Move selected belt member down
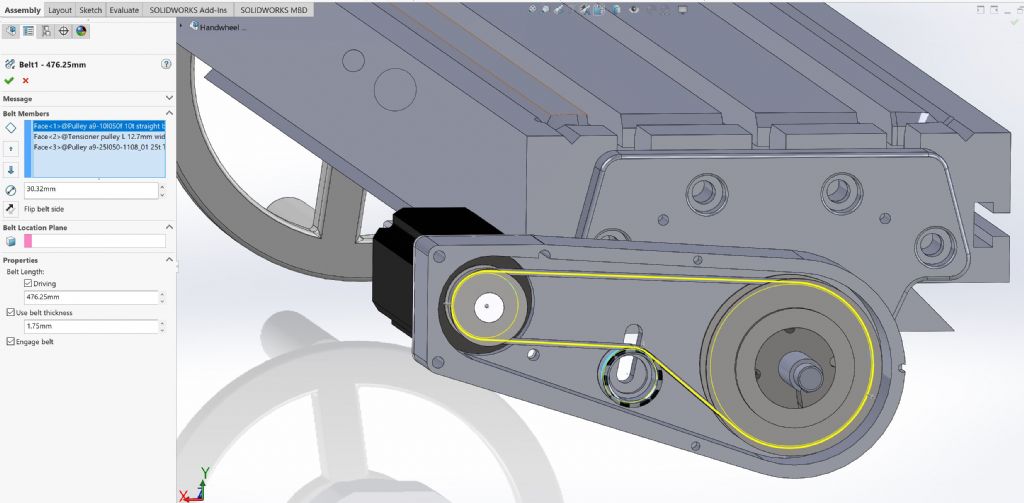The height and width of the screenshot is (503, 1024). point(10,170)
